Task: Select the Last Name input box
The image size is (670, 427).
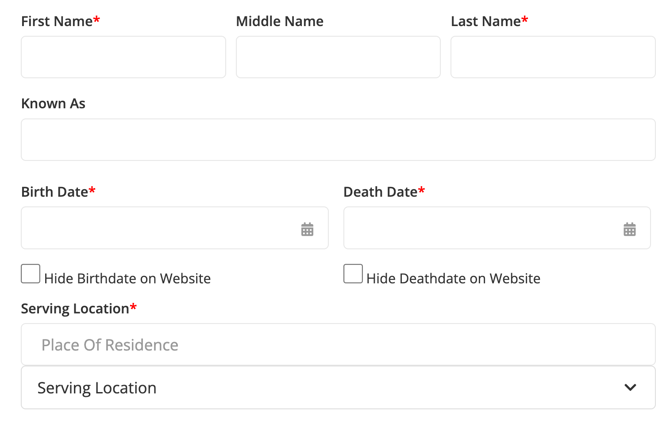Action: [552, 58]
